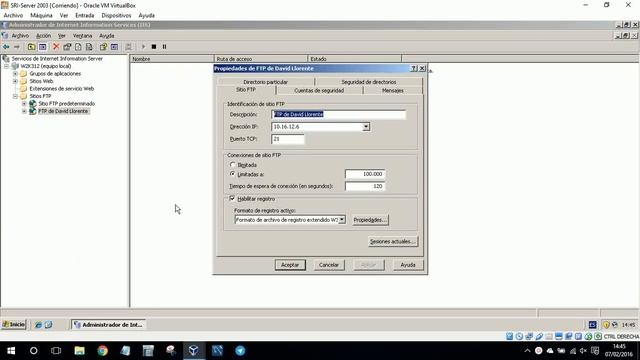Select Servicios de Internet Information Server root
Image resolution: width=640 pixels, height=360 pixels.
57,59
